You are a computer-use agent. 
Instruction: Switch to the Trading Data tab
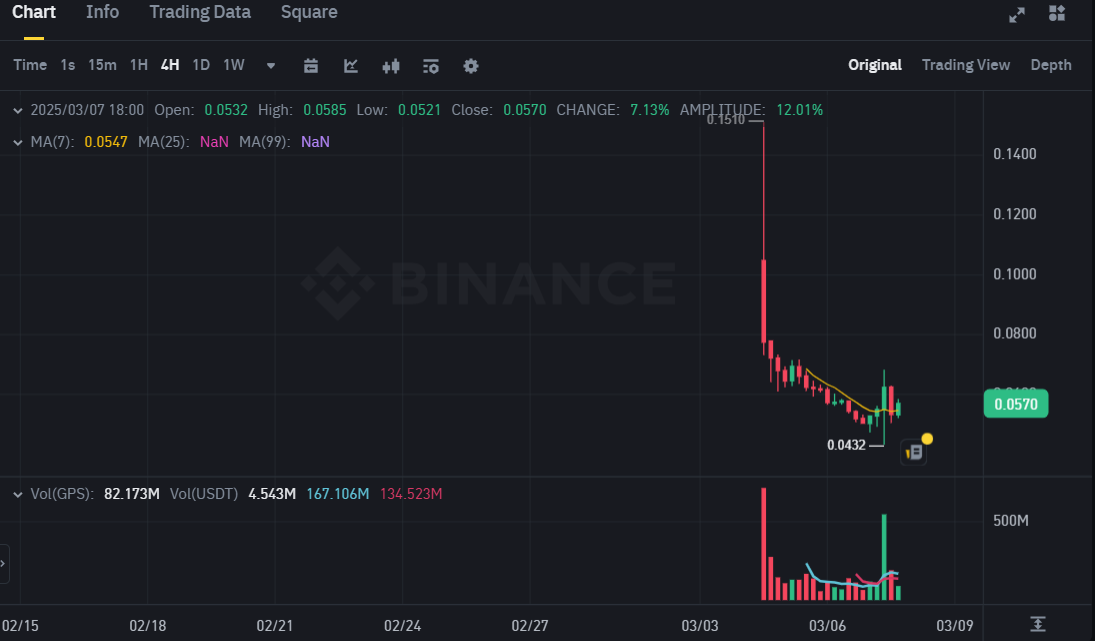(200, 13)
